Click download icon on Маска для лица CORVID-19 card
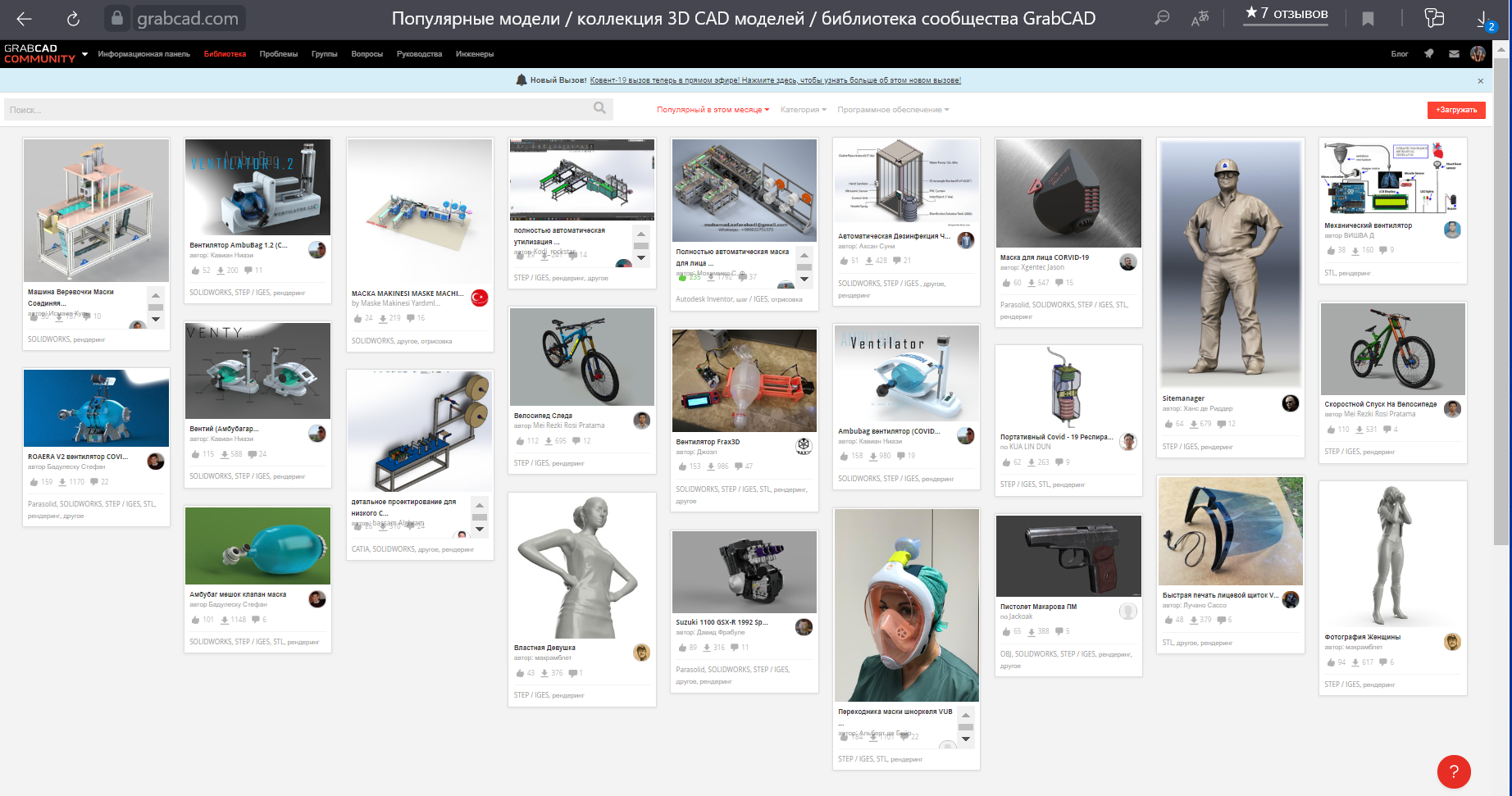 tap(1032, 283)
